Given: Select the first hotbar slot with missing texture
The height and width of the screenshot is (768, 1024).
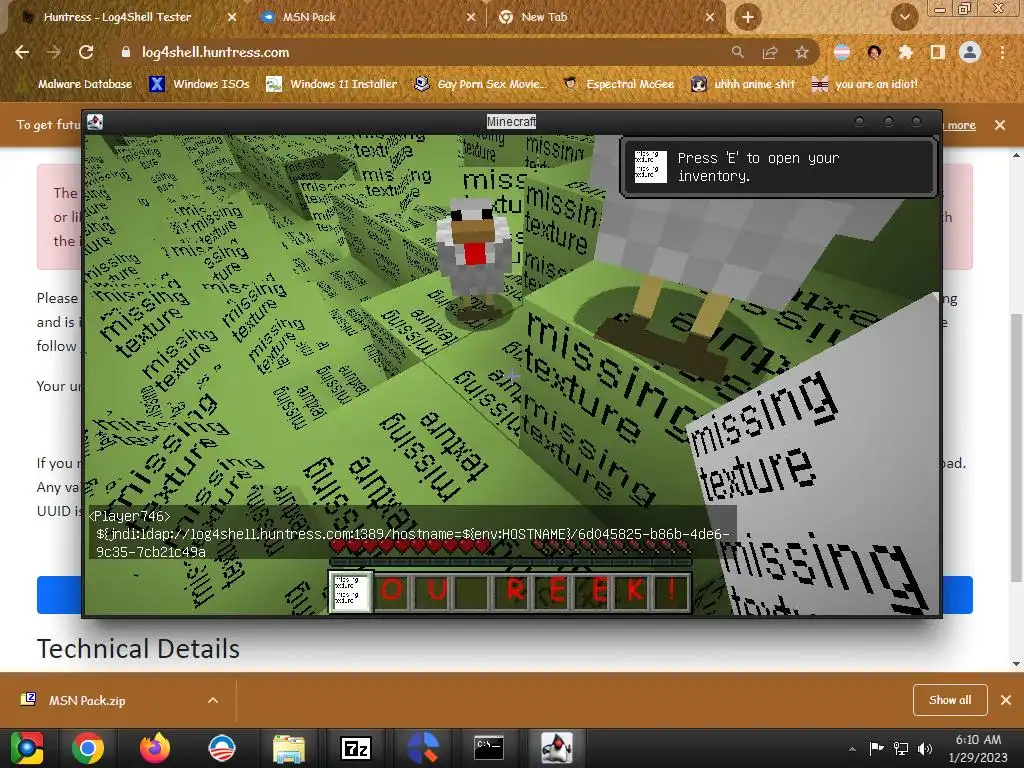Looking at the screenshot, I should coord(351,592).
